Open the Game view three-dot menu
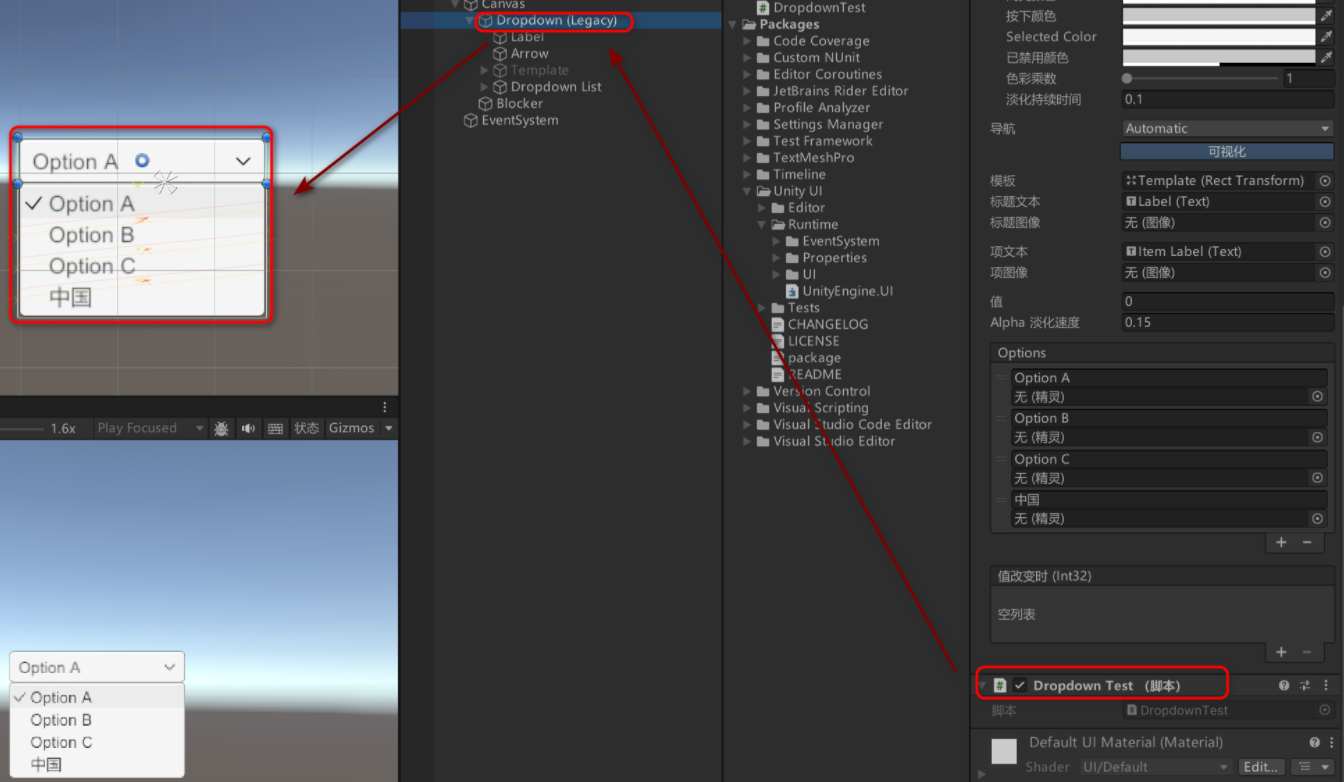The width and height of the screenshot is (1344, 782). pyautogui.click(x=385, y=407)
